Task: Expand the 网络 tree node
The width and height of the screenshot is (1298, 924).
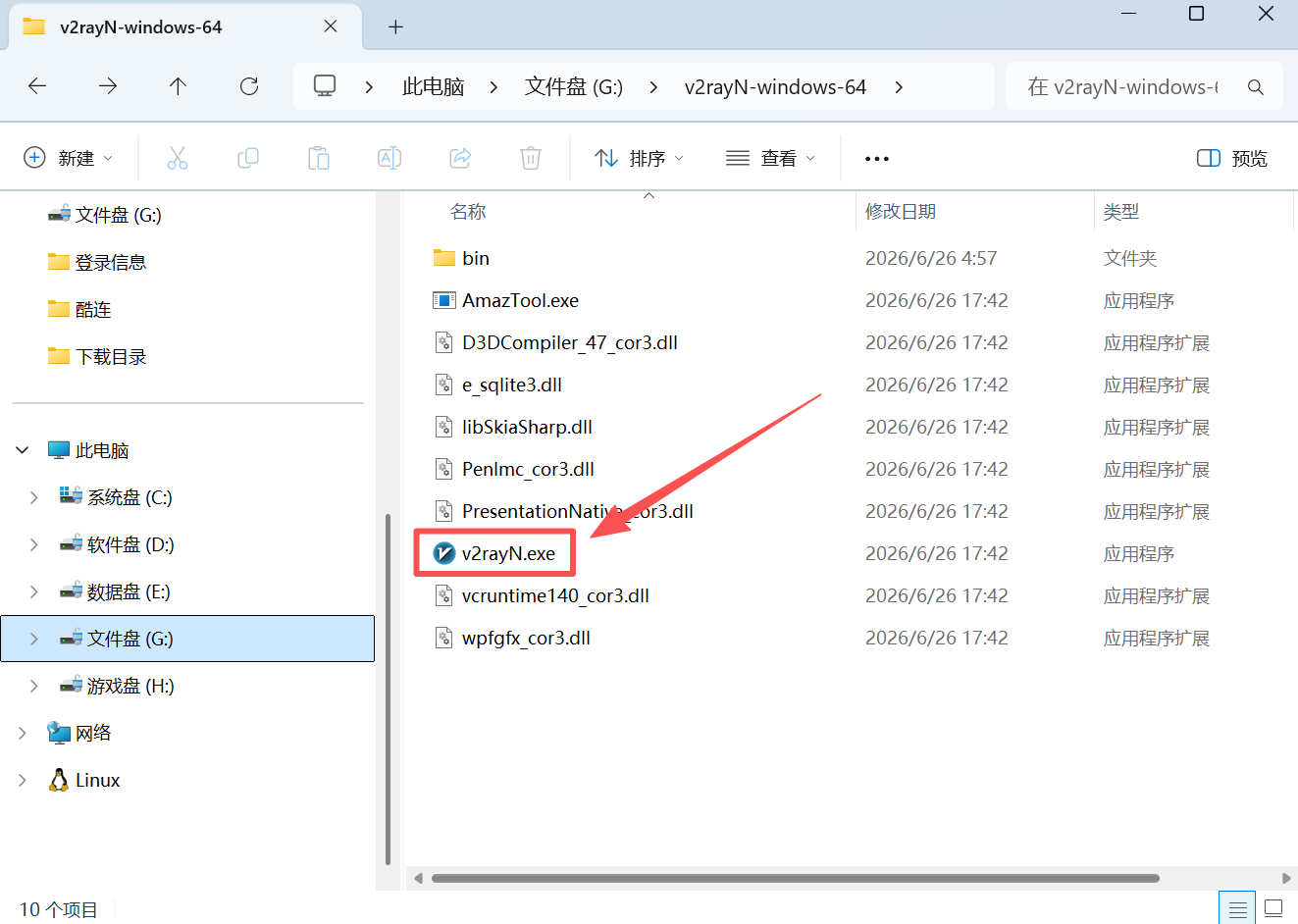Action: pyautogui.click(x=23, y=733)
